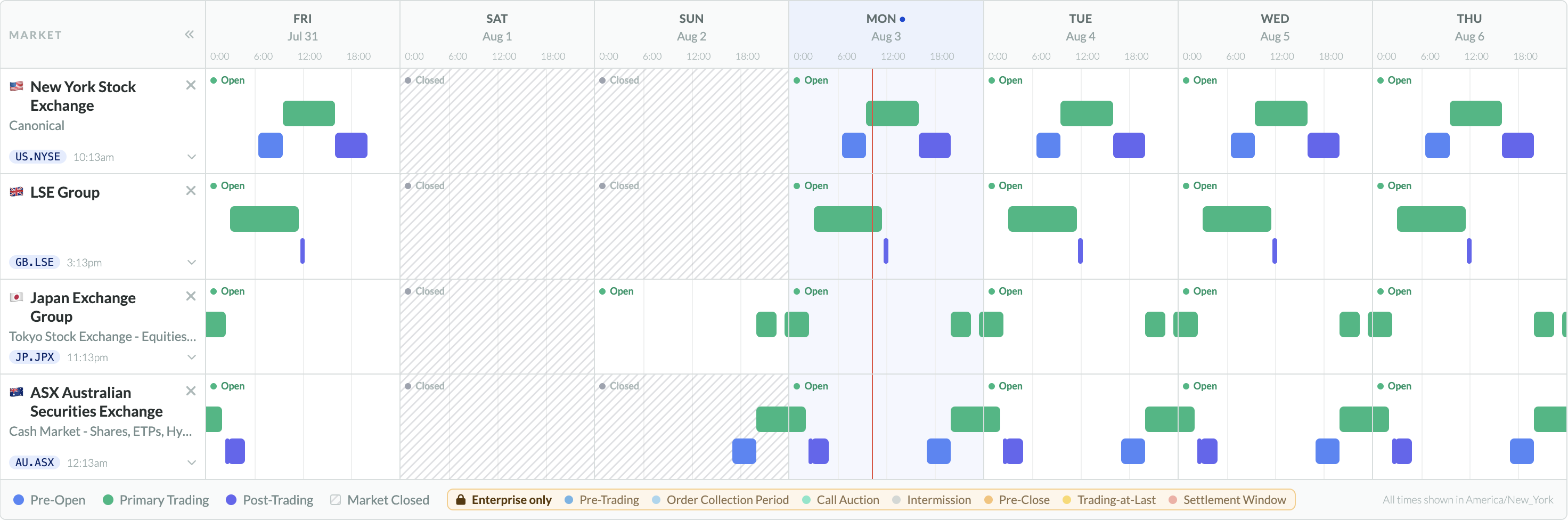Click NYSE pre-open block on Tuesday

pos(1048,145)
